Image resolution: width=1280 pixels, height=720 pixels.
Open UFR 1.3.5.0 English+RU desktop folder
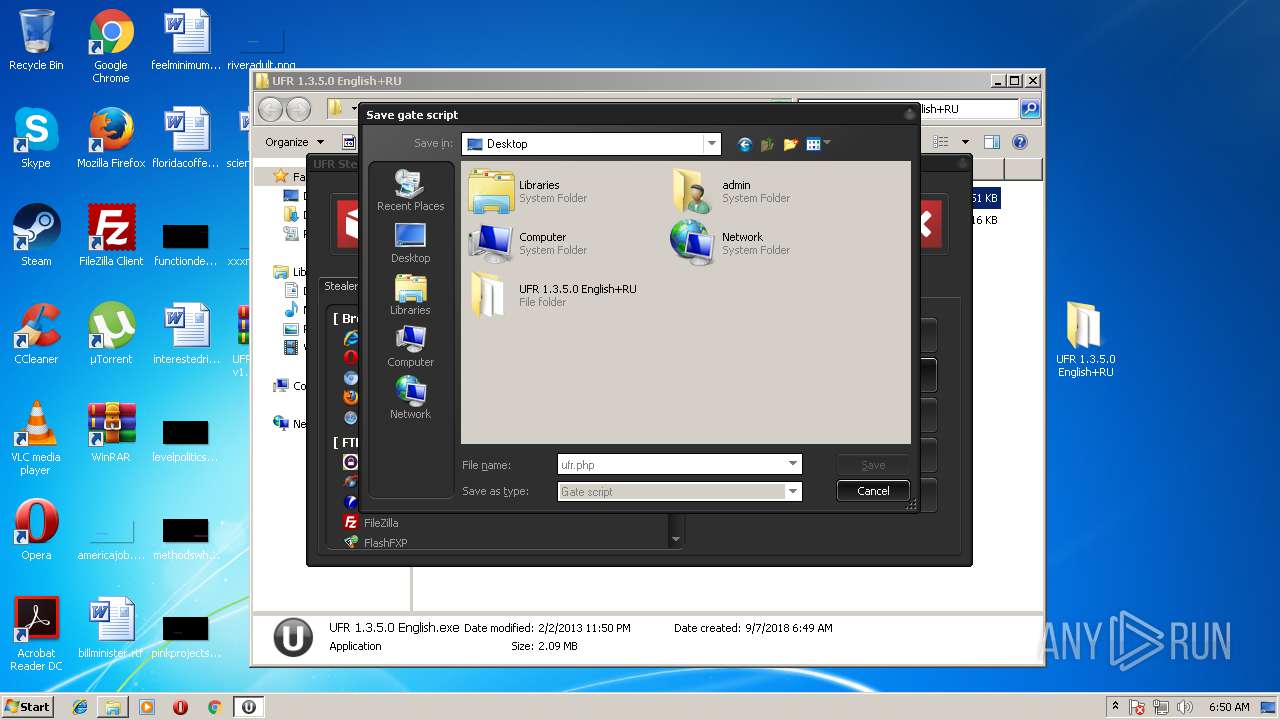pos(1085,340)
